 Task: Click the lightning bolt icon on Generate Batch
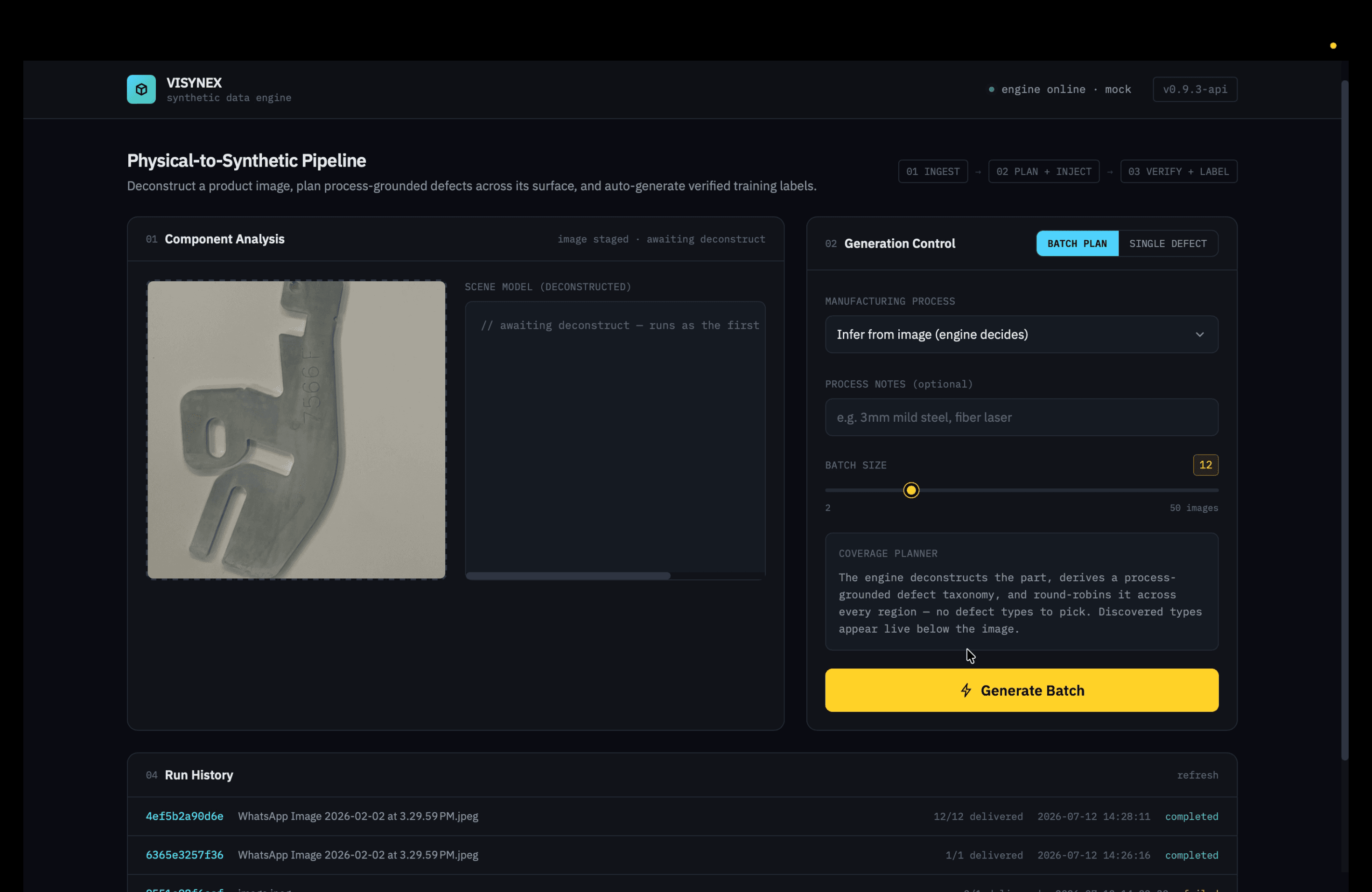coord(966,690)
